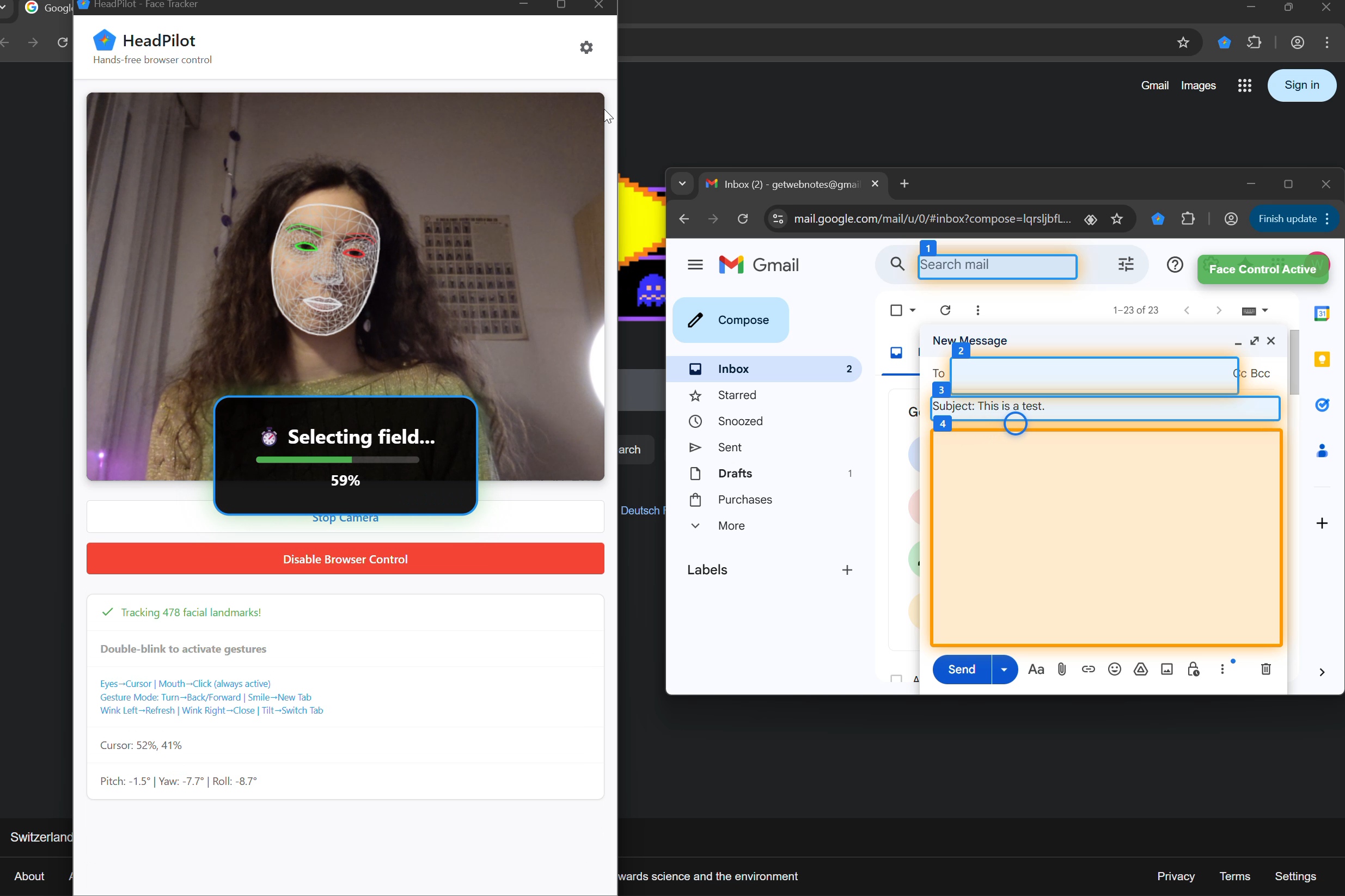Click the insert photo icon
This screenshot has width=1345, height=896.
(1166, 669)
